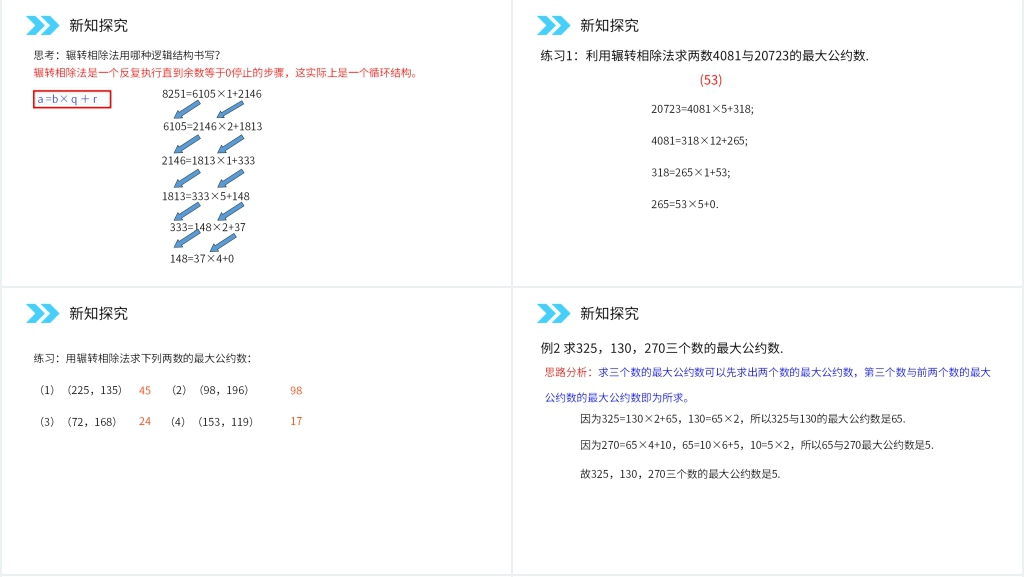The width and height of the screenshot is (1024, 577).
Task: Select the line 2146=1813×1+333
Action: click(208, 161)
